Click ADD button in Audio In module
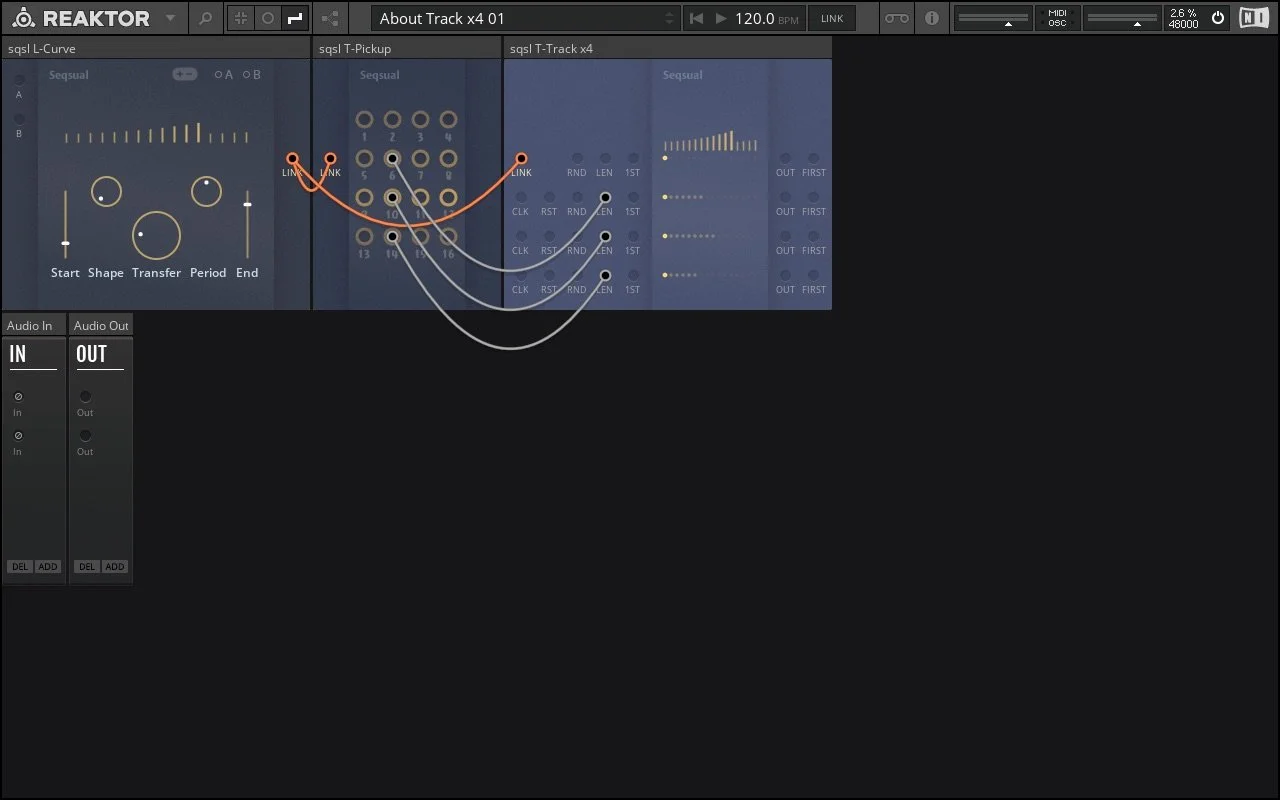 pos(48,567)
